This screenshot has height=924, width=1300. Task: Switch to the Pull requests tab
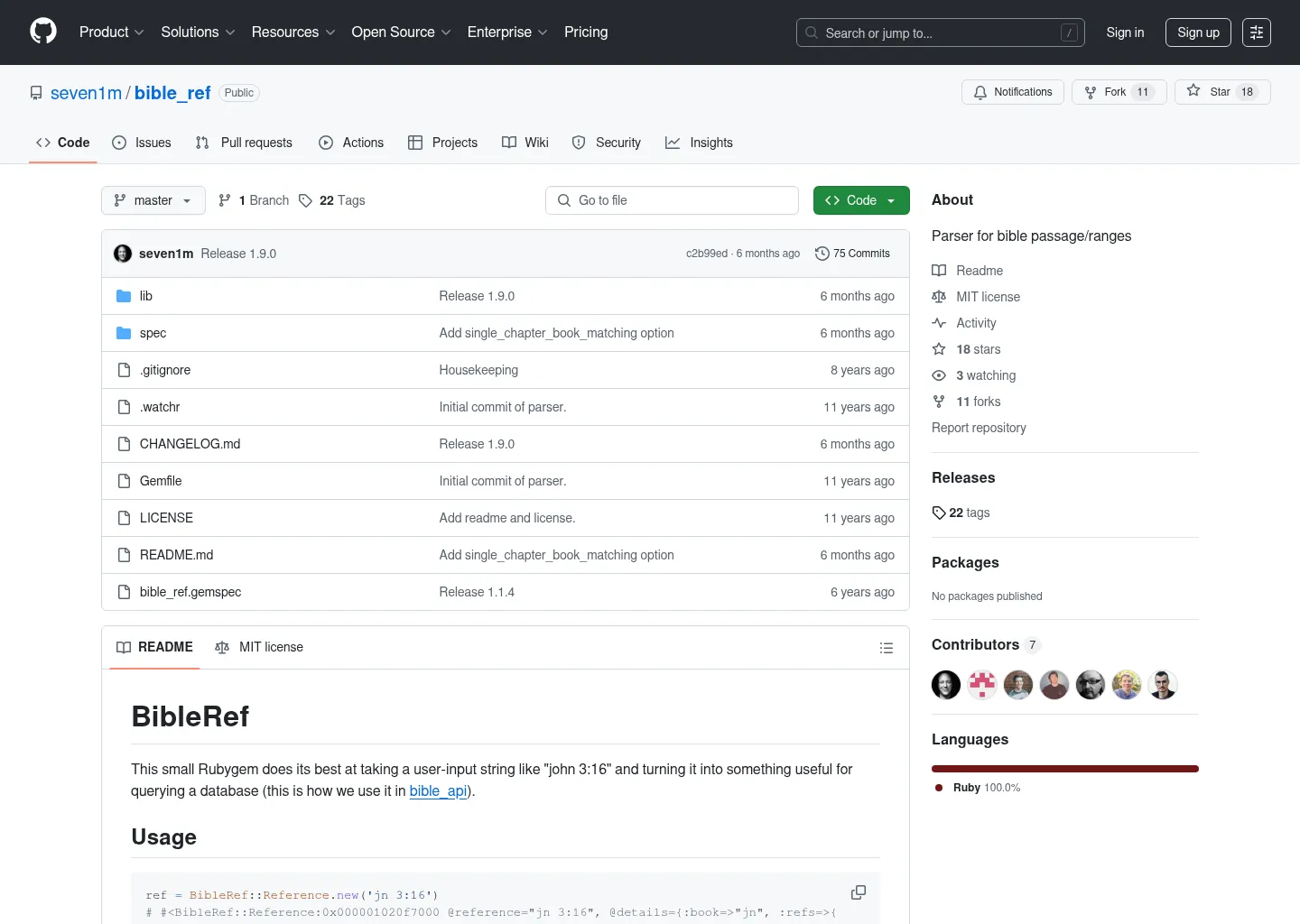(x=244, y=143)
